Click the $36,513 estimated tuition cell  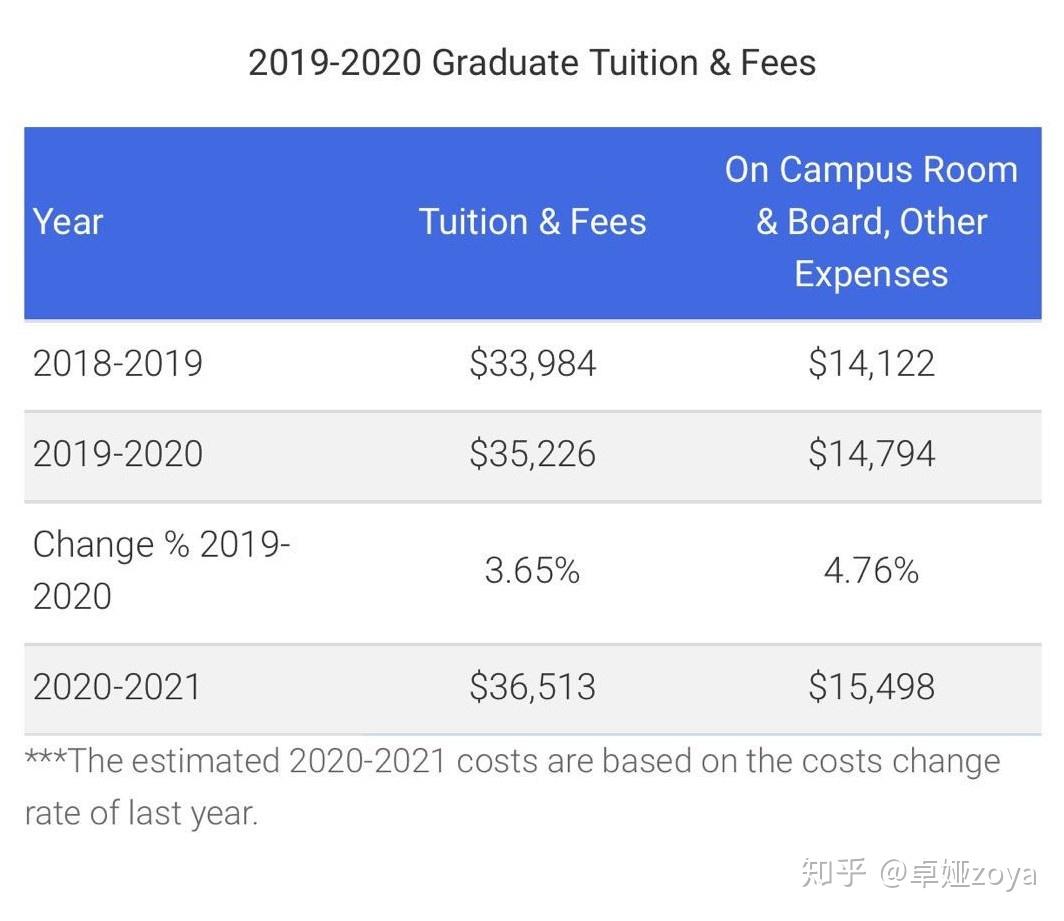(x=532, y=687)
